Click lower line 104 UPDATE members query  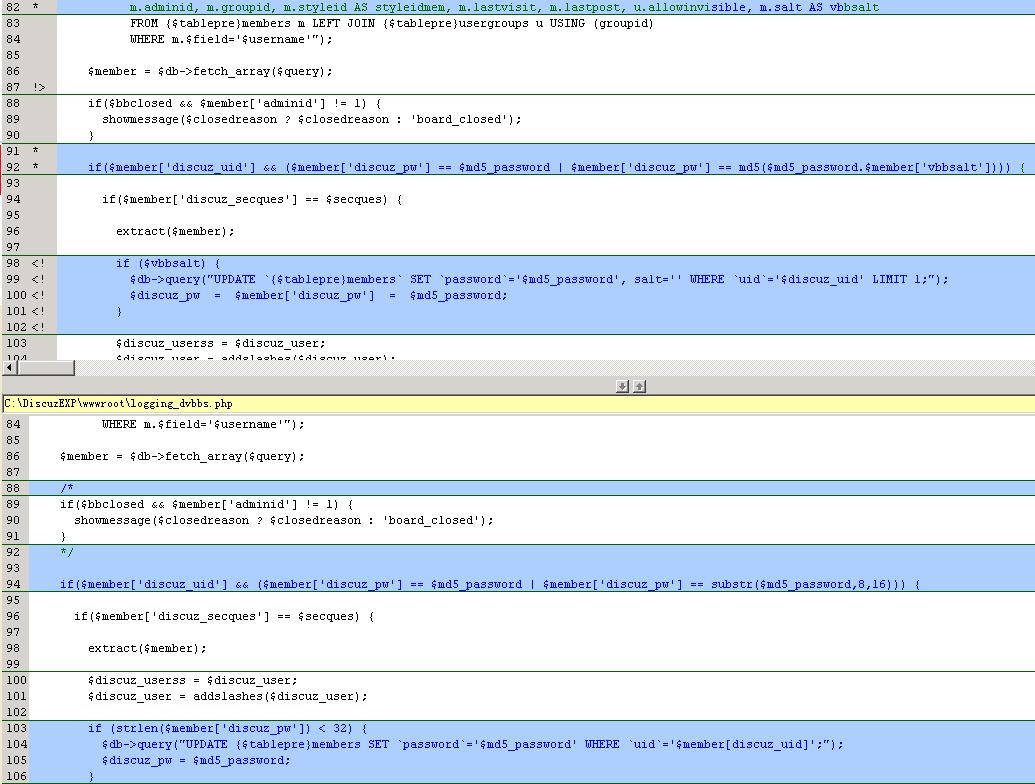(x=473, y=744)
